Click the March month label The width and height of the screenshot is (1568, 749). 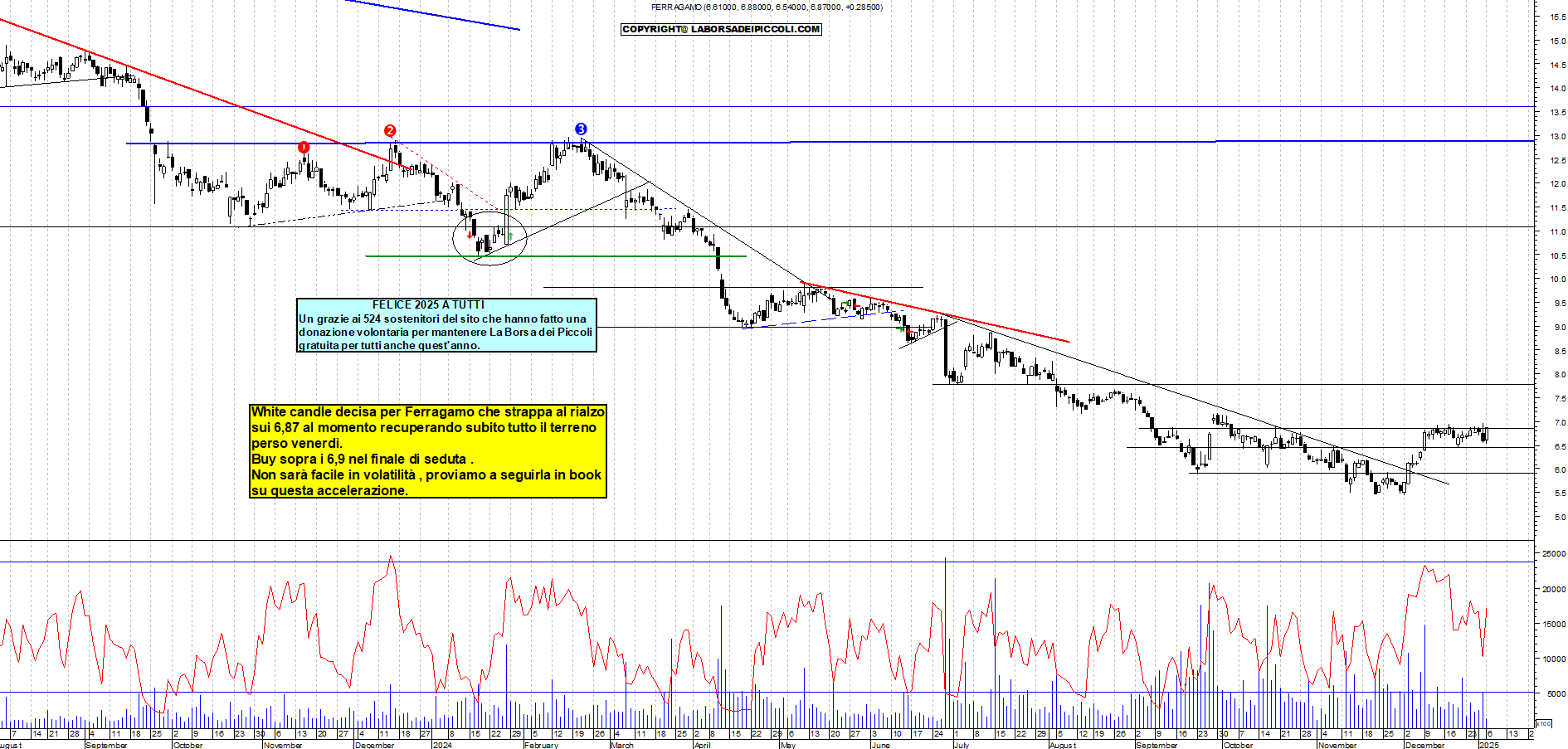tap(621, 745)
